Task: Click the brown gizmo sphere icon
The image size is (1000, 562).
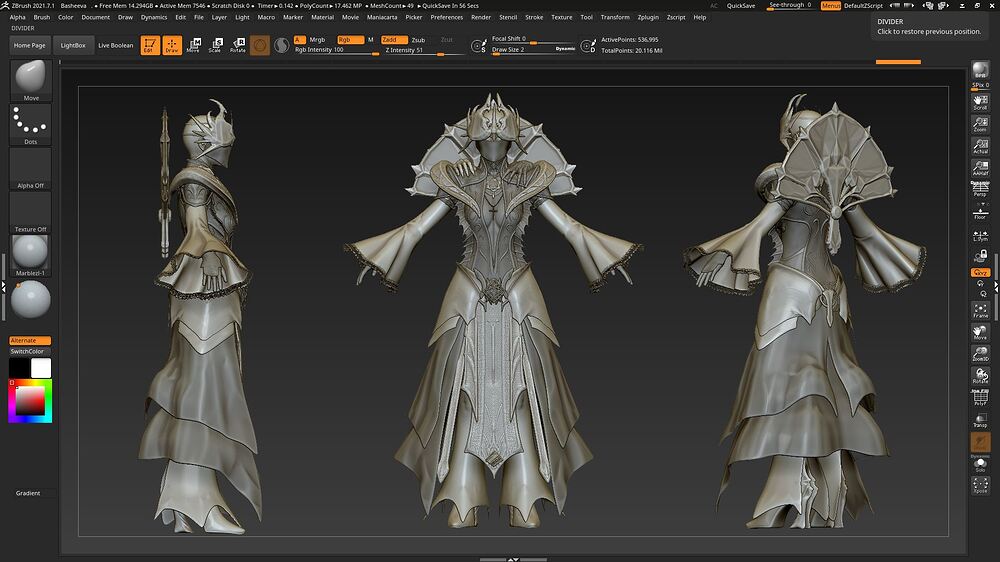Action: point(260,45)
